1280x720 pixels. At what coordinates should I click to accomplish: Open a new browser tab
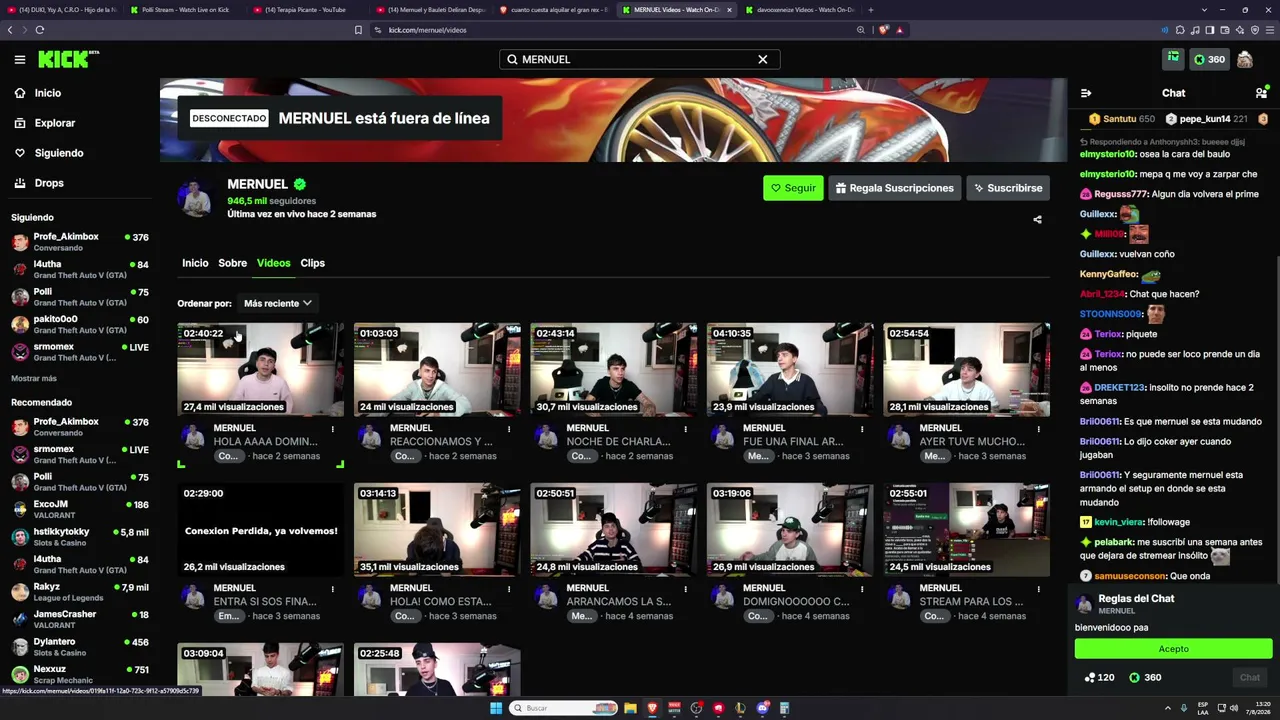click(x=870, y=10)
